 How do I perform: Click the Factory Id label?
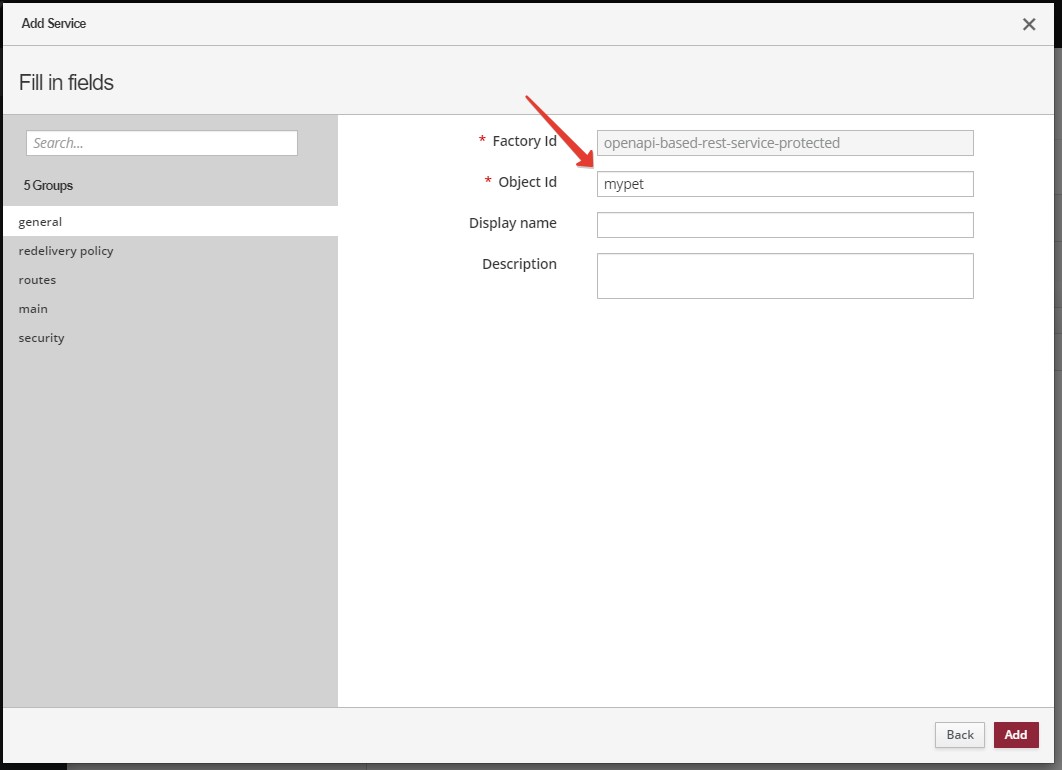click(x=524, y=141)
